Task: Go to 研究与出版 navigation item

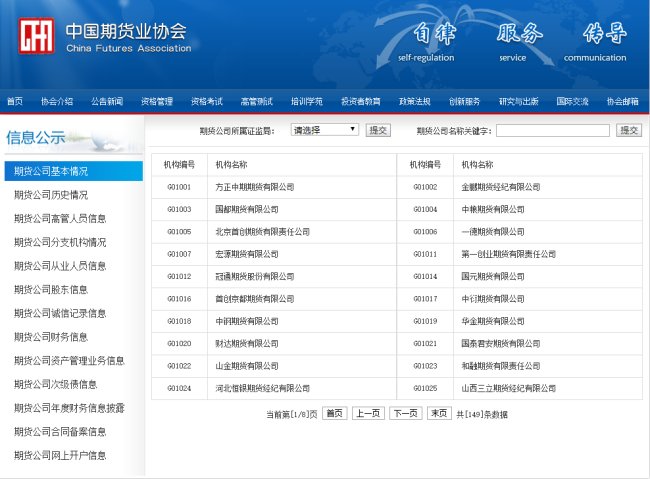Action: [519, 101]
